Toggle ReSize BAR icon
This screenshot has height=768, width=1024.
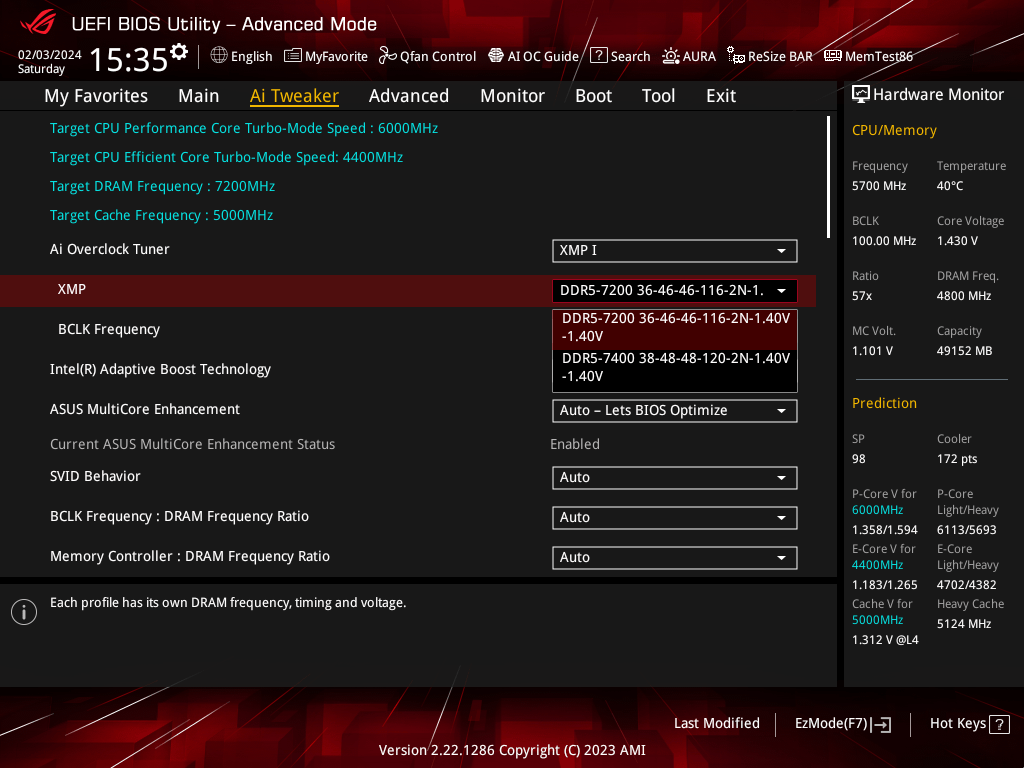tap(736, 56)
